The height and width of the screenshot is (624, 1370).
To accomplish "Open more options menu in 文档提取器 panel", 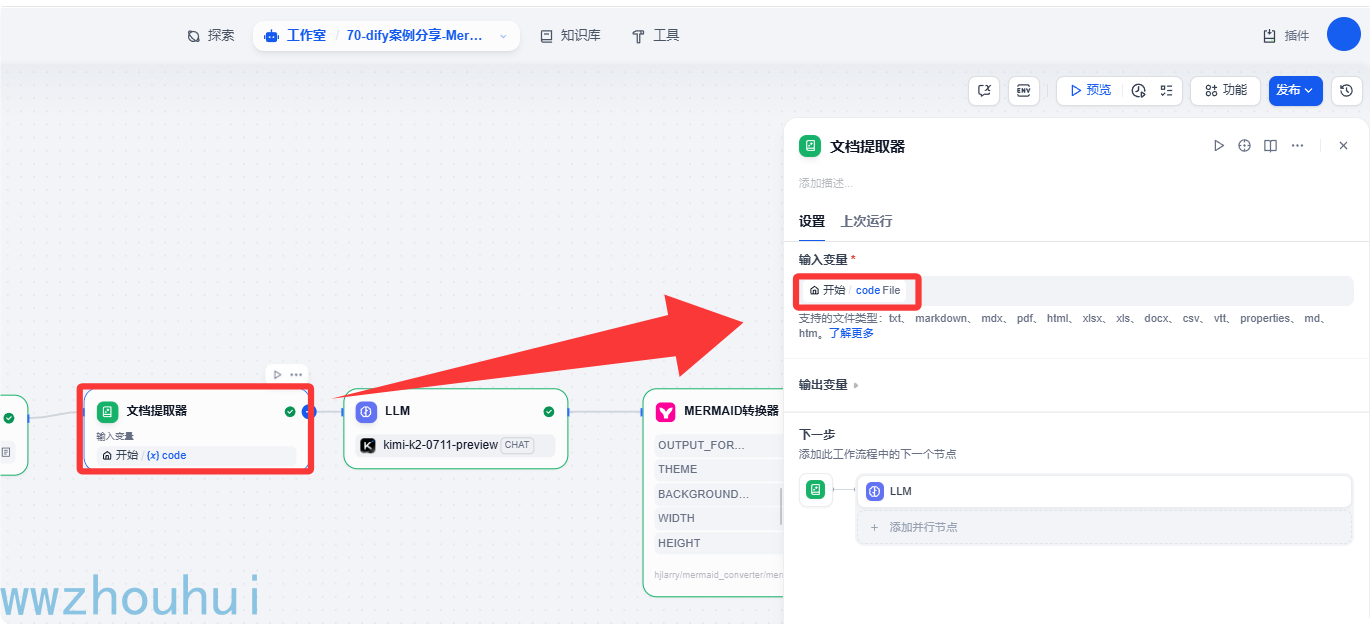I will point(1298,145).
